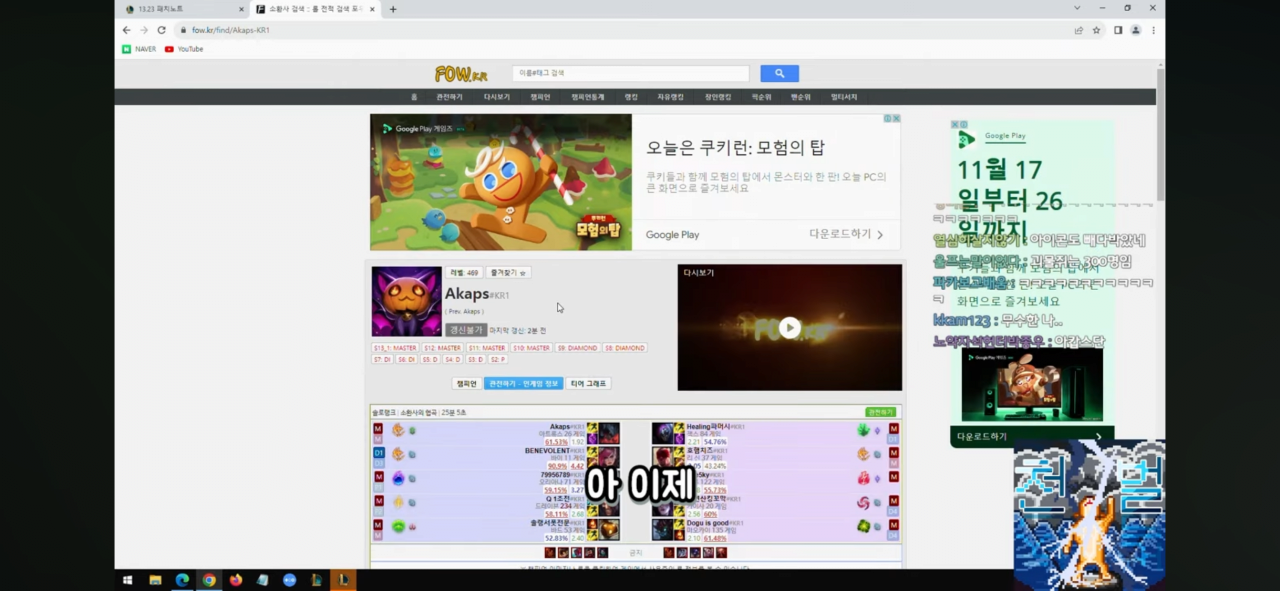The image size is (1280, 591).
Task: Bookmark this page with the star icon
Action: tap(1096, 30)
